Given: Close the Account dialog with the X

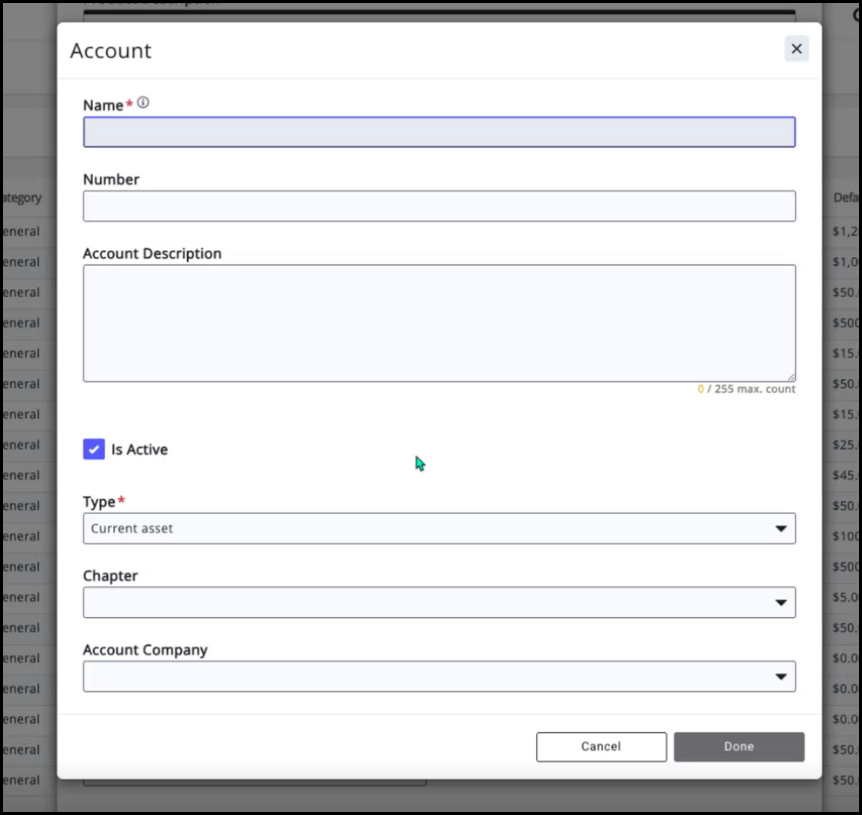Looking at the screenshot, I should (796, 49).
